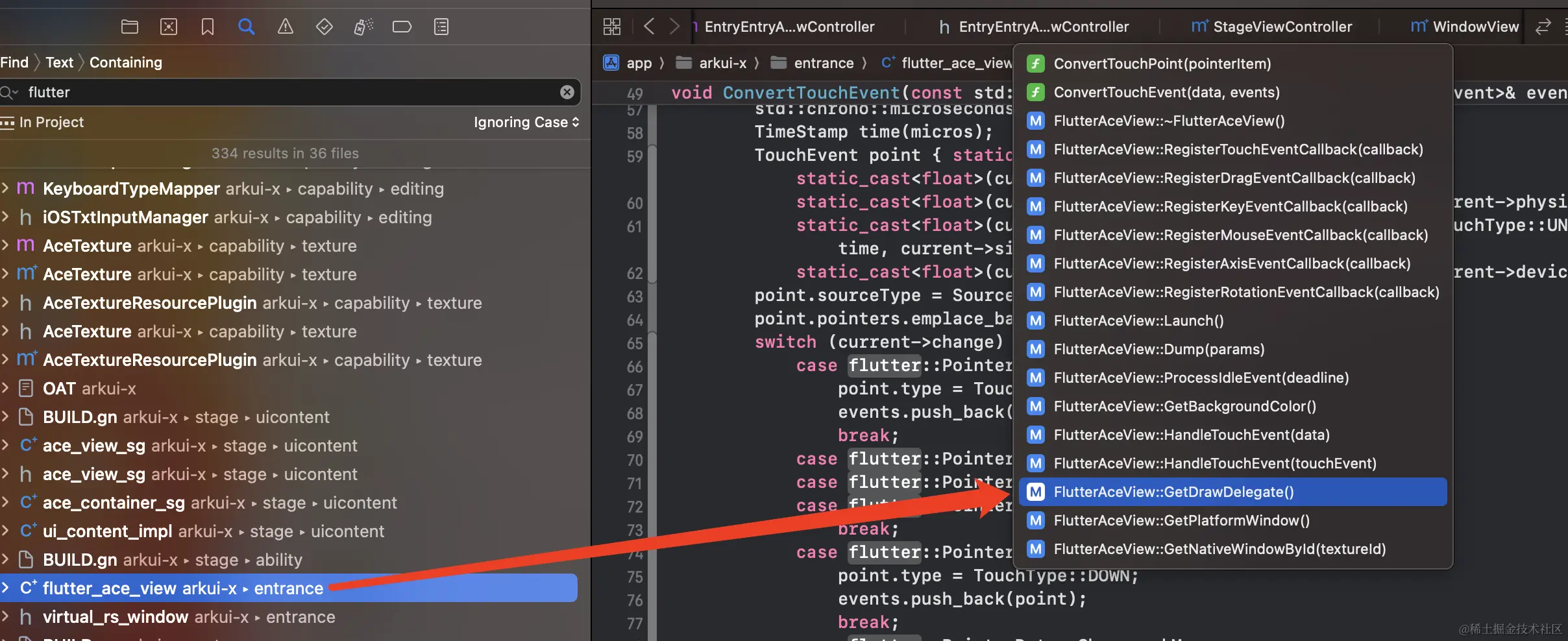Jump to RegisterRotationEventCallback method
The width and height of the screenshot is (1568, 641).
pos(1233,292)
